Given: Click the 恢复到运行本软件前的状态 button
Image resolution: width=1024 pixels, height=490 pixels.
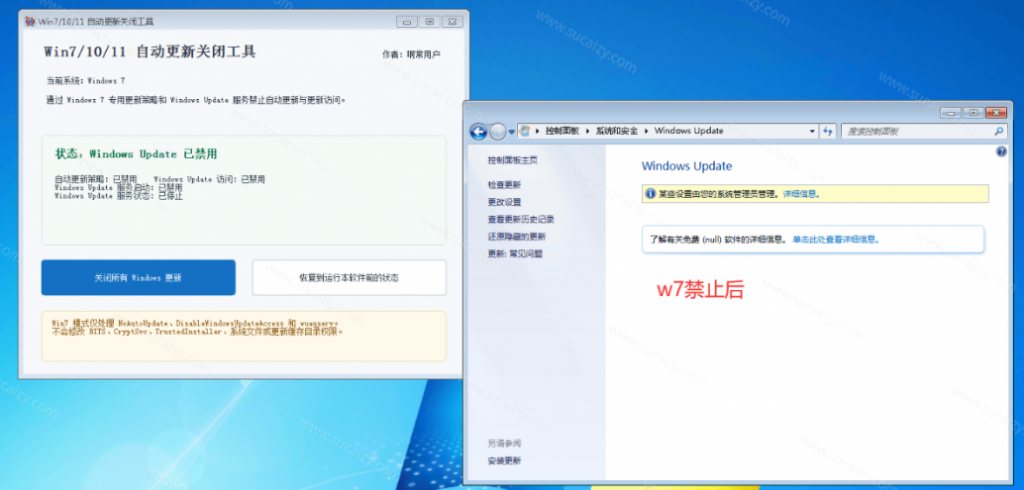Looking at the screenshot, I should pyautogui.click(x=349, y=278).
